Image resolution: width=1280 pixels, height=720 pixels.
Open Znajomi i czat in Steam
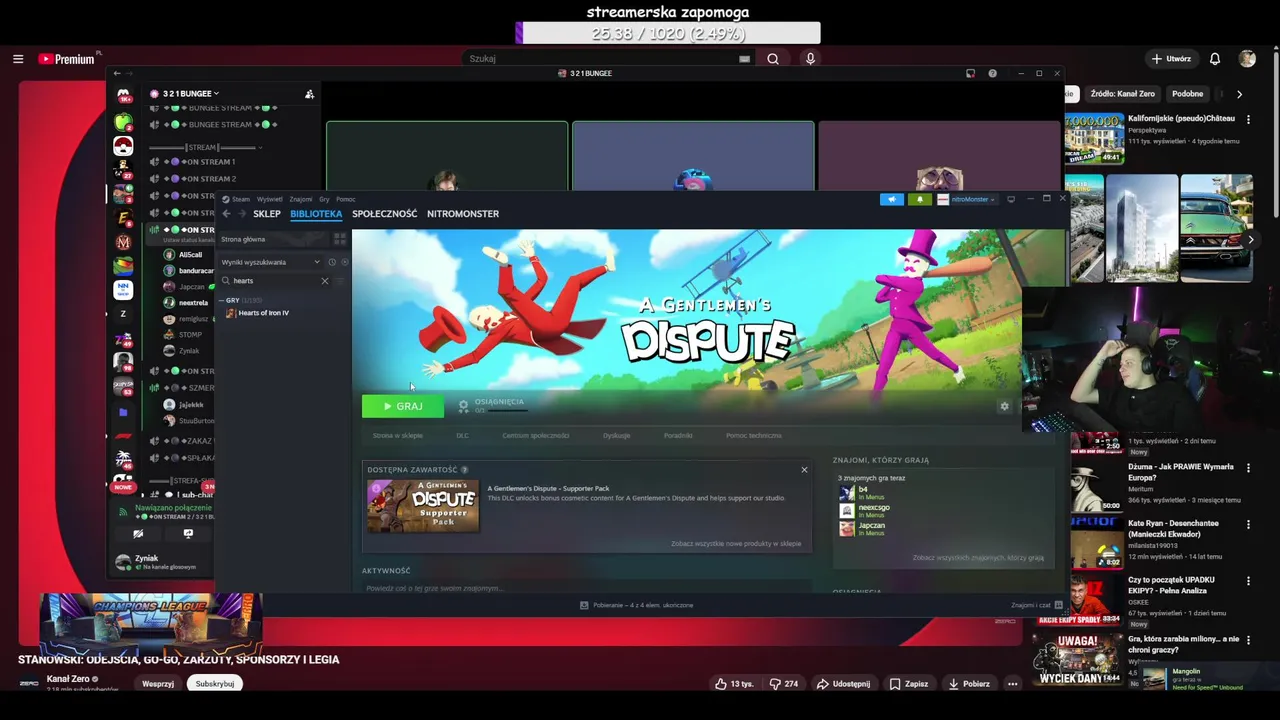(x=1036, y=605)
